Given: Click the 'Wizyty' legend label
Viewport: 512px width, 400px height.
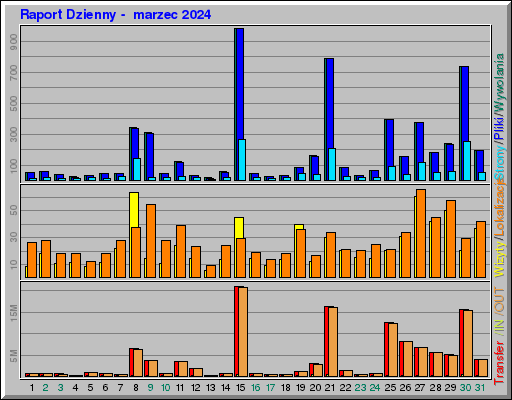Looking at the screenshot, I should click(x=499, y=258).
